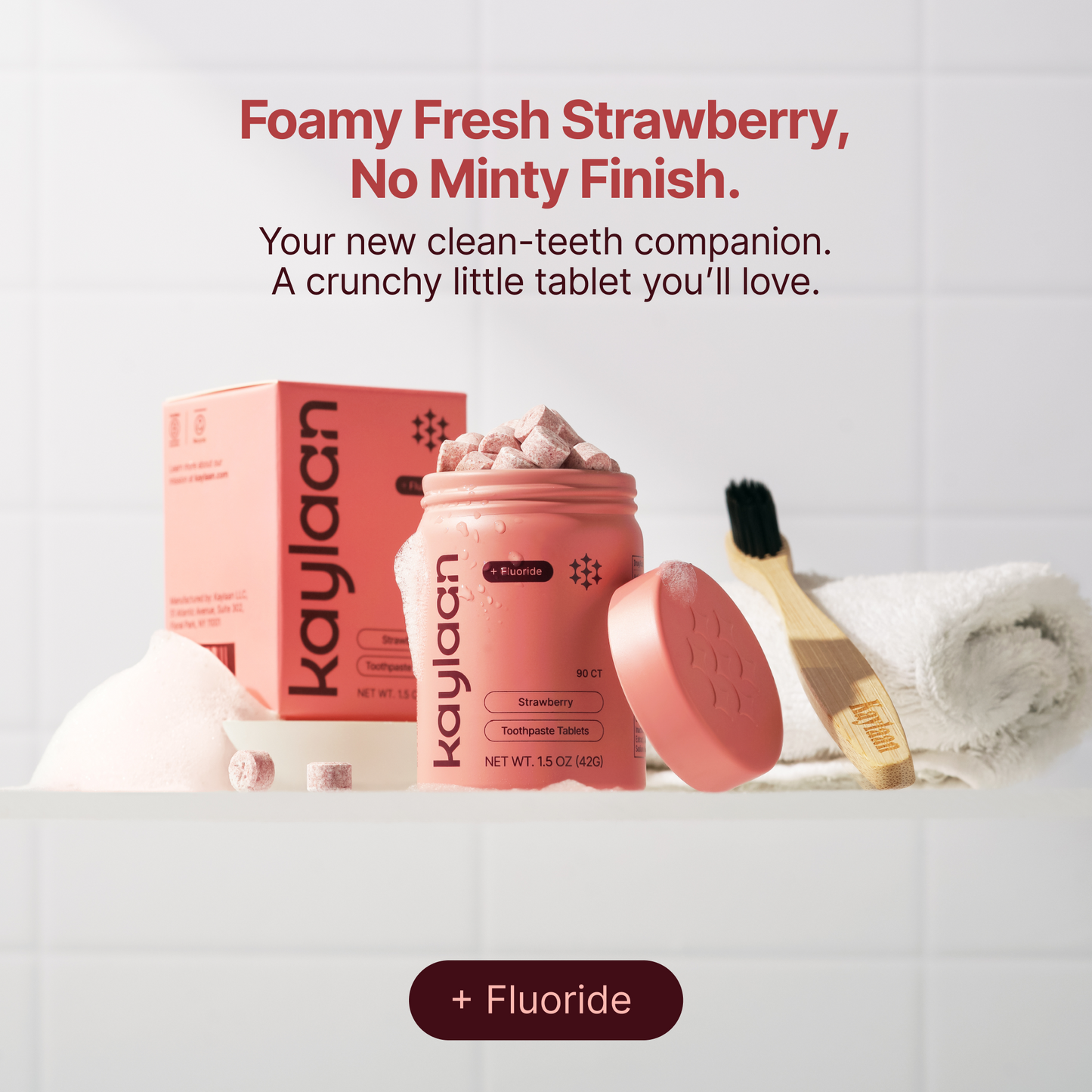Select the No Minty Finish headline line
The height and width of the screenshot is (1092, 1092).
tap(545, 180)
